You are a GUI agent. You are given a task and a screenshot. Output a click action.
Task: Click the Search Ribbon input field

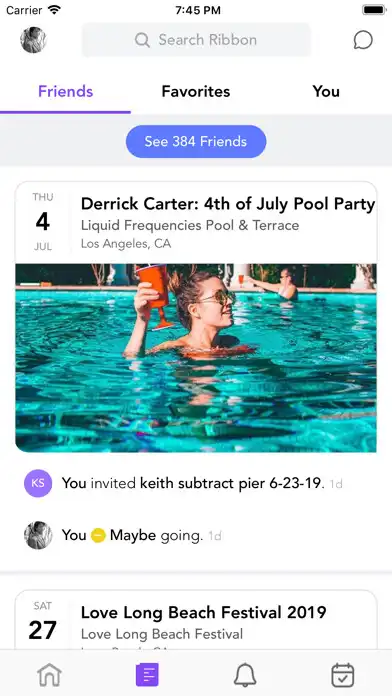[196, 40]
